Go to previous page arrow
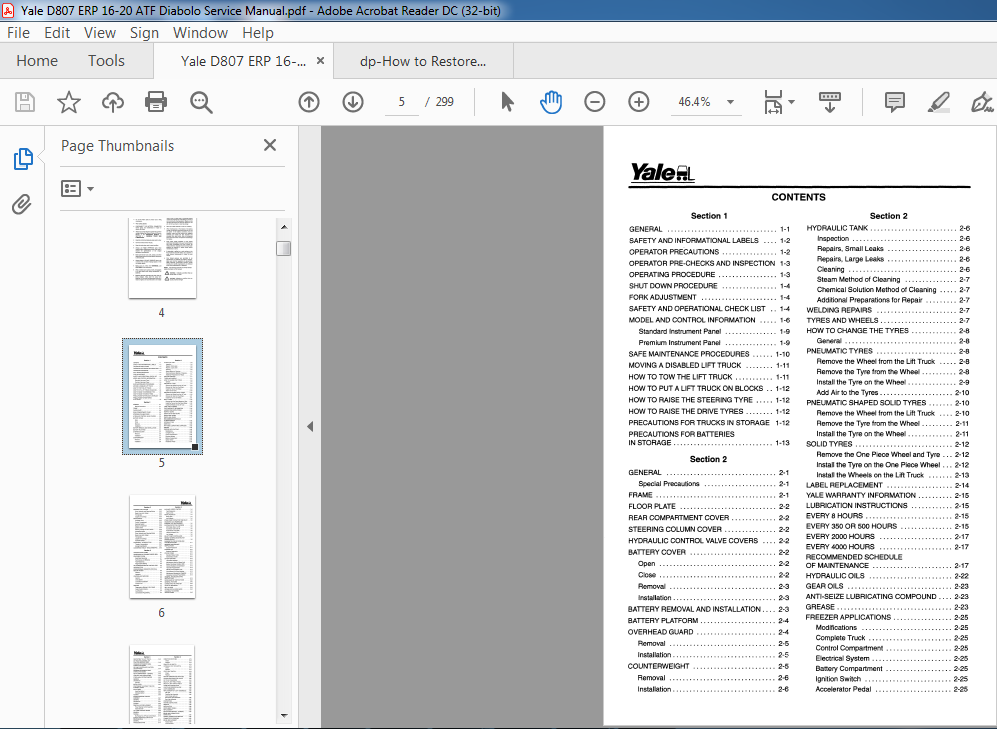 (309, 102)
